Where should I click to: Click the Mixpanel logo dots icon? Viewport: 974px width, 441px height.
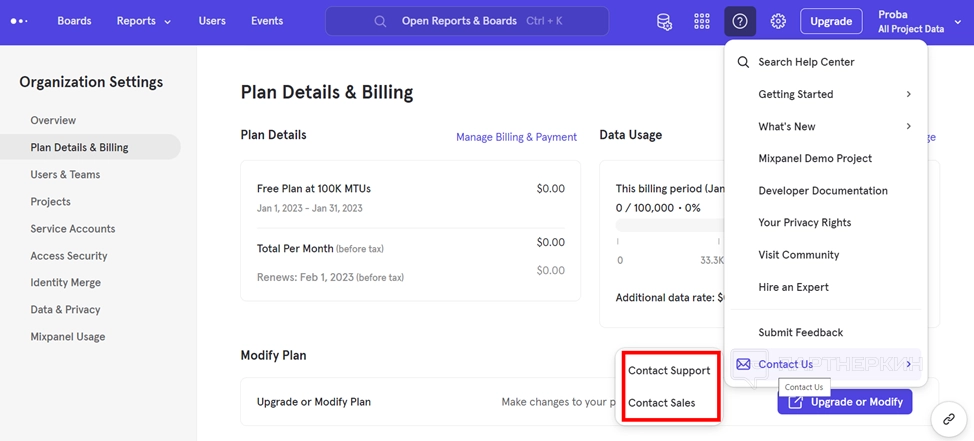click(18, 21)
